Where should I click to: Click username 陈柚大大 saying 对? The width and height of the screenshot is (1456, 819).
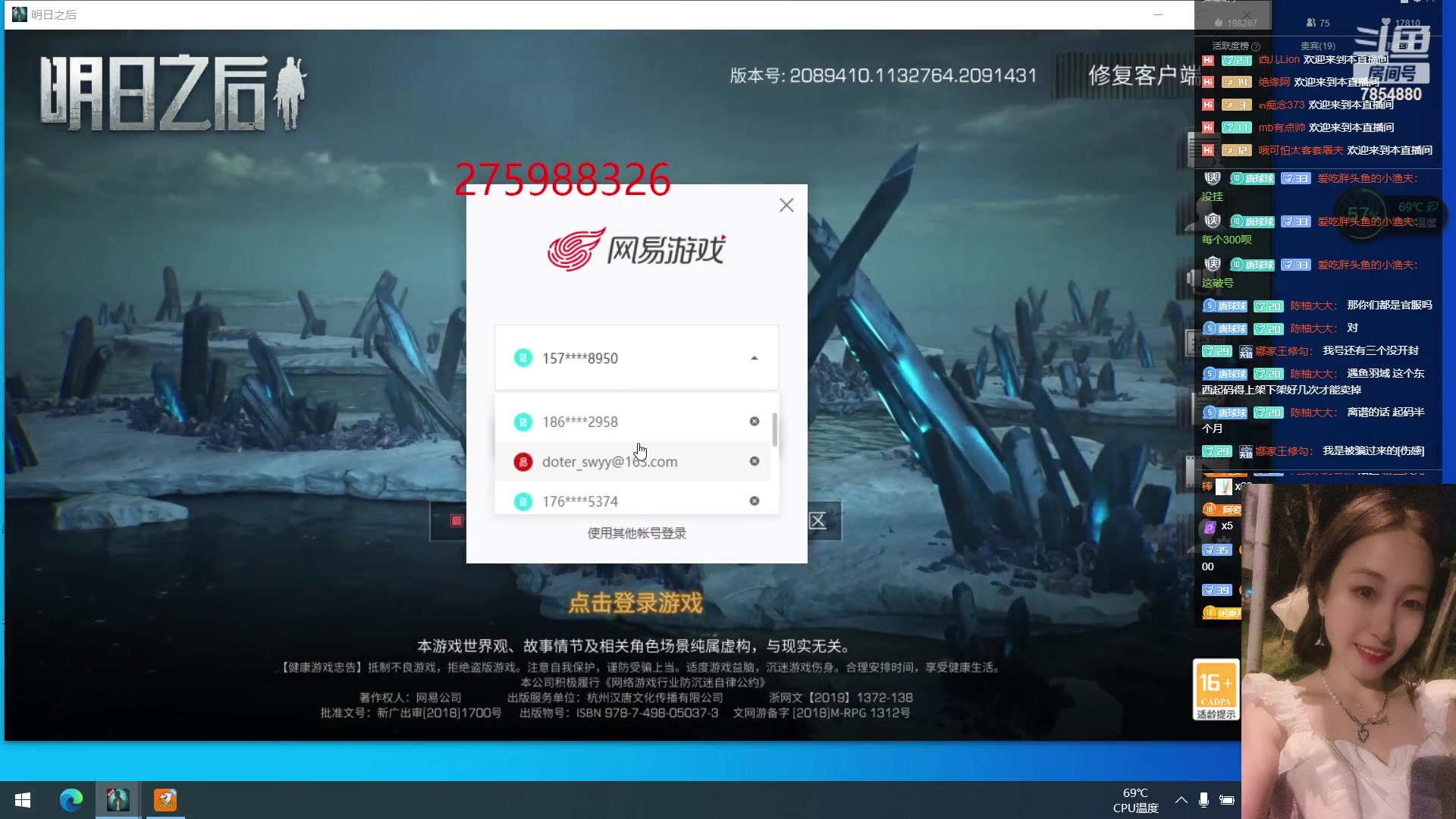pyautogui.click(x=1314, y=328)
